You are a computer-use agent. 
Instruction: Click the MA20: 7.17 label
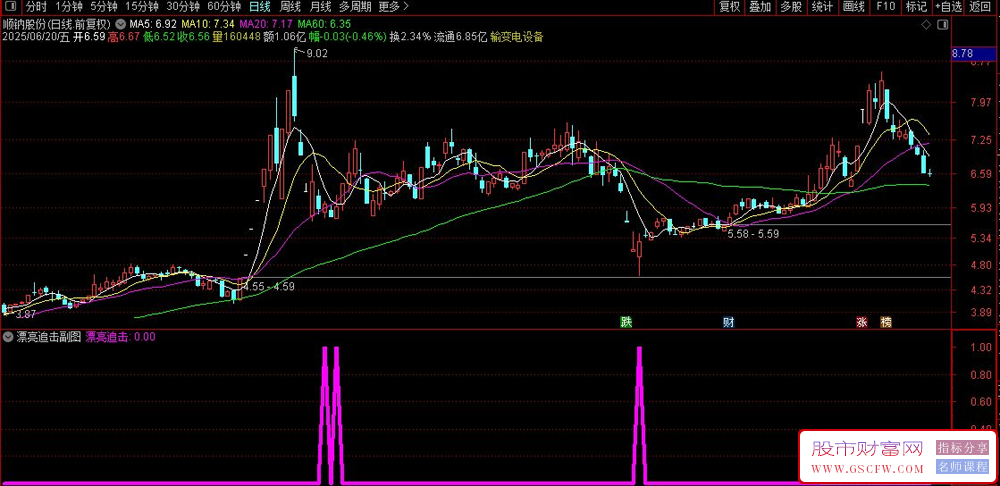tap(265, 24)
